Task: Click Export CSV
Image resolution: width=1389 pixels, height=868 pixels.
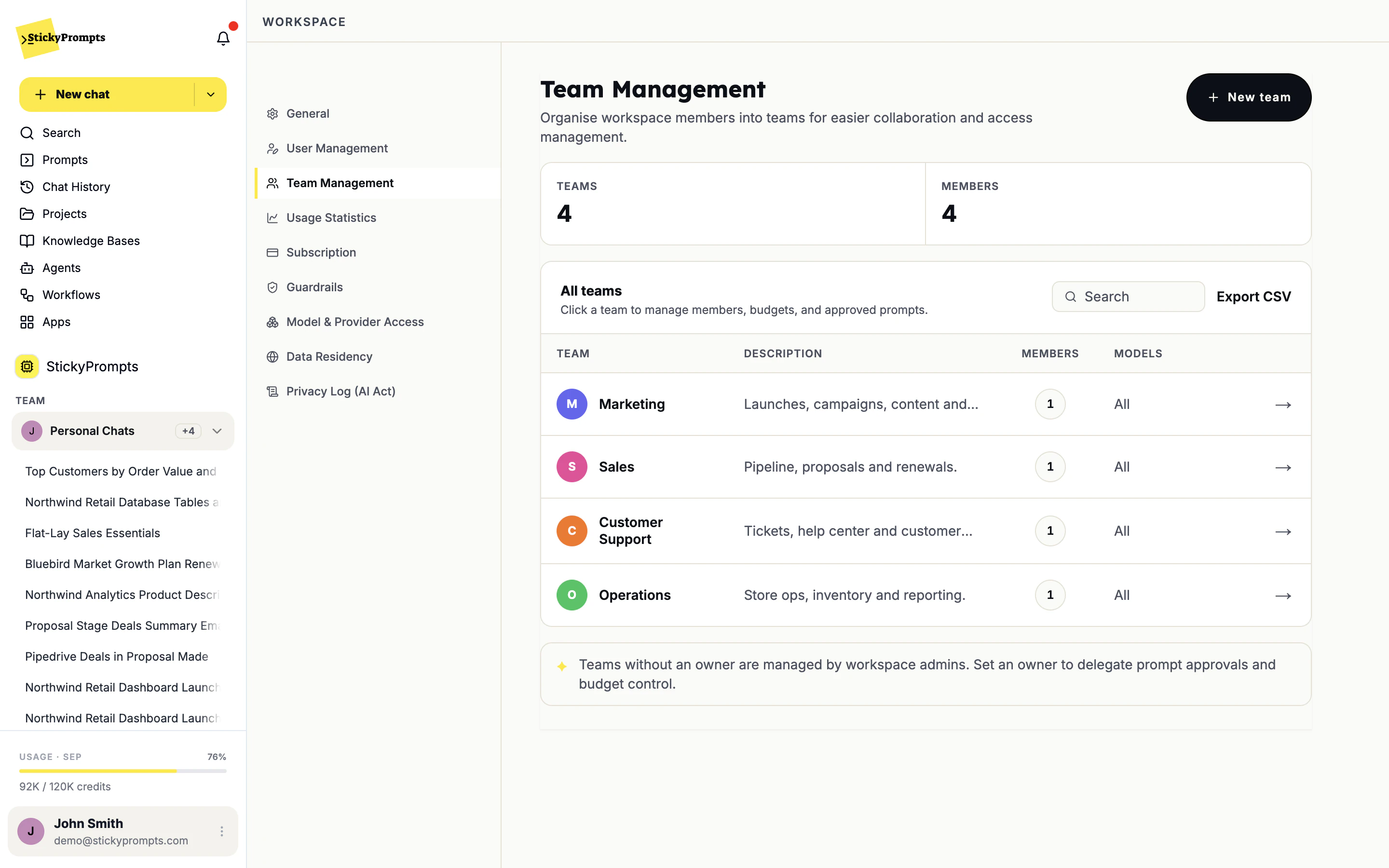Action: tap(1253, 296)
